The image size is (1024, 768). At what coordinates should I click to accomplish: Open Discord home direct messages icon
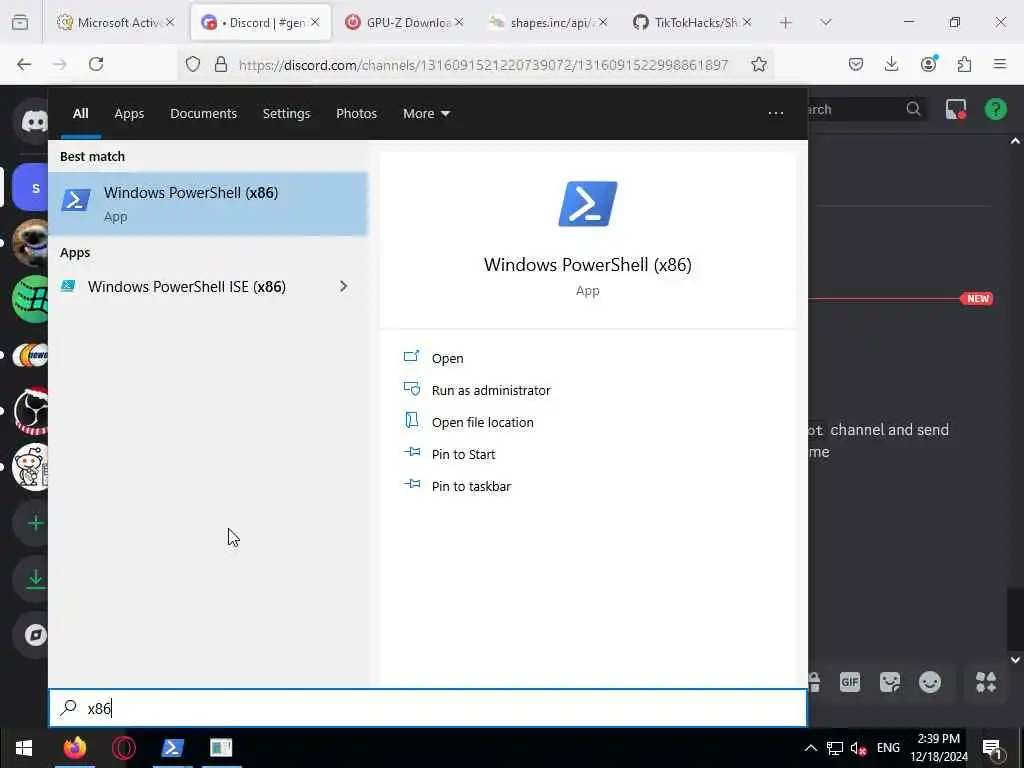(x=33, y=121)
